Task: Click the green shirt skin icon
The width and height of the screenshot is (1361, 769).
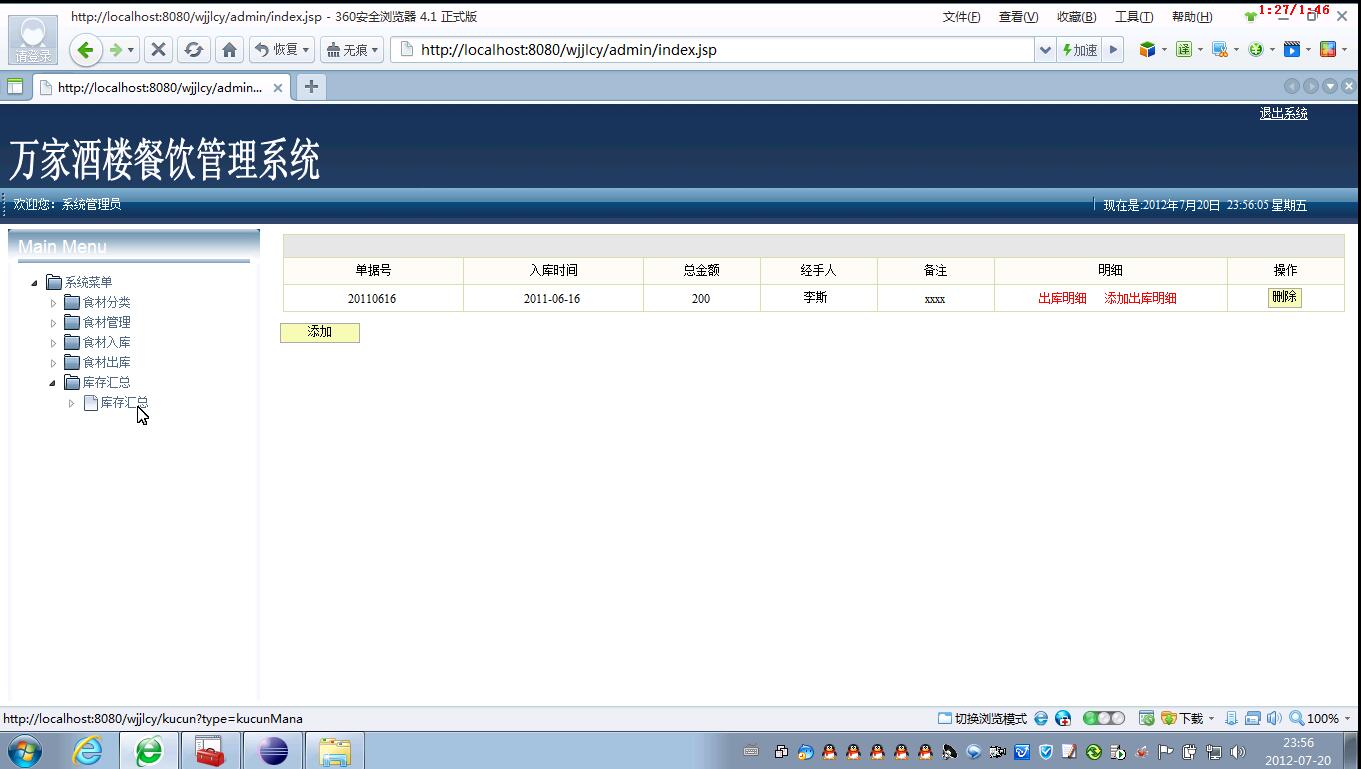Action: click(x=1250, y=16)
